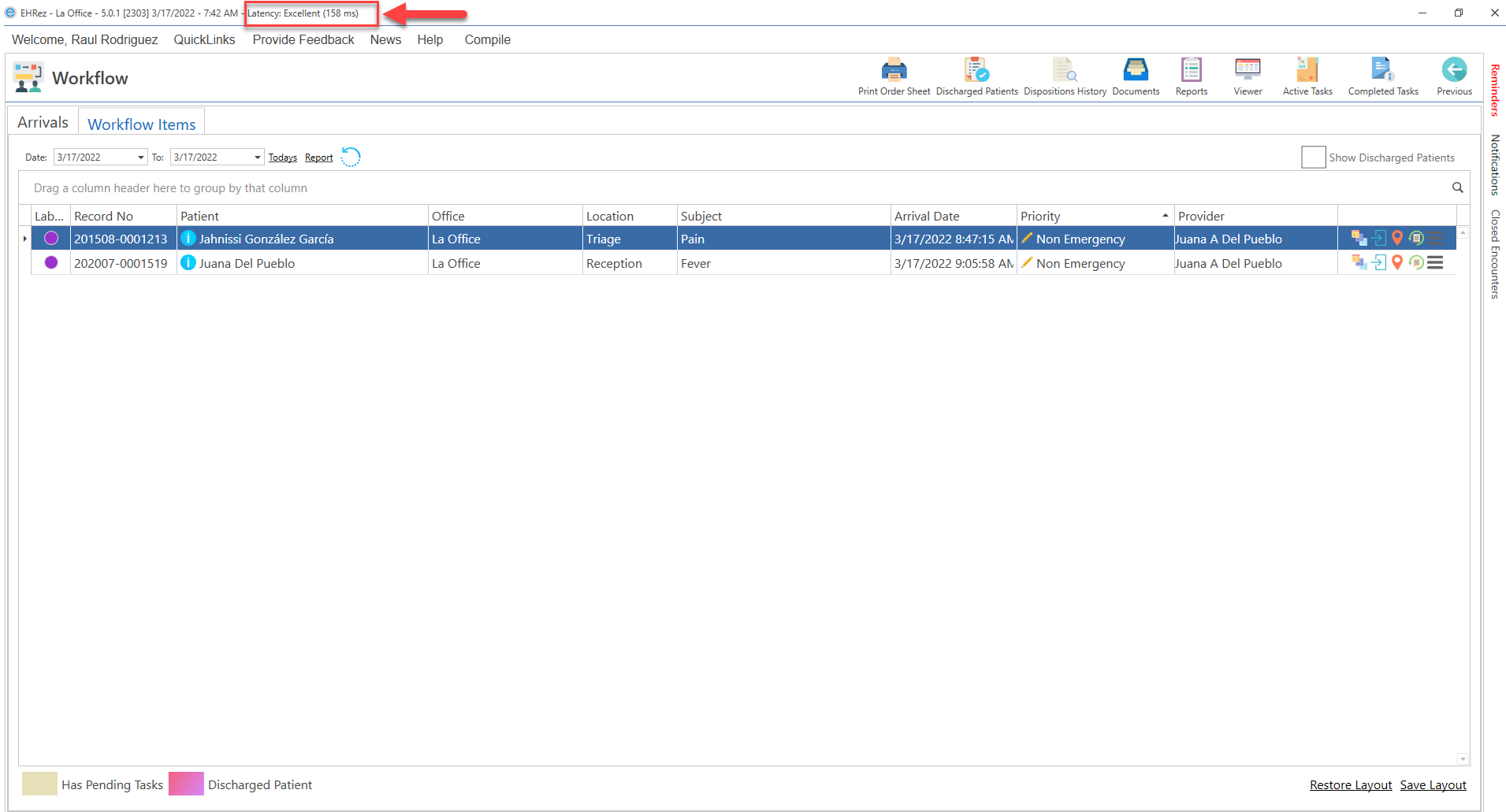The height and width of the screenshot is (812, 1506).
Task: Click the door-arrow icon in Fever row
Action: (x=1378, y=262)
